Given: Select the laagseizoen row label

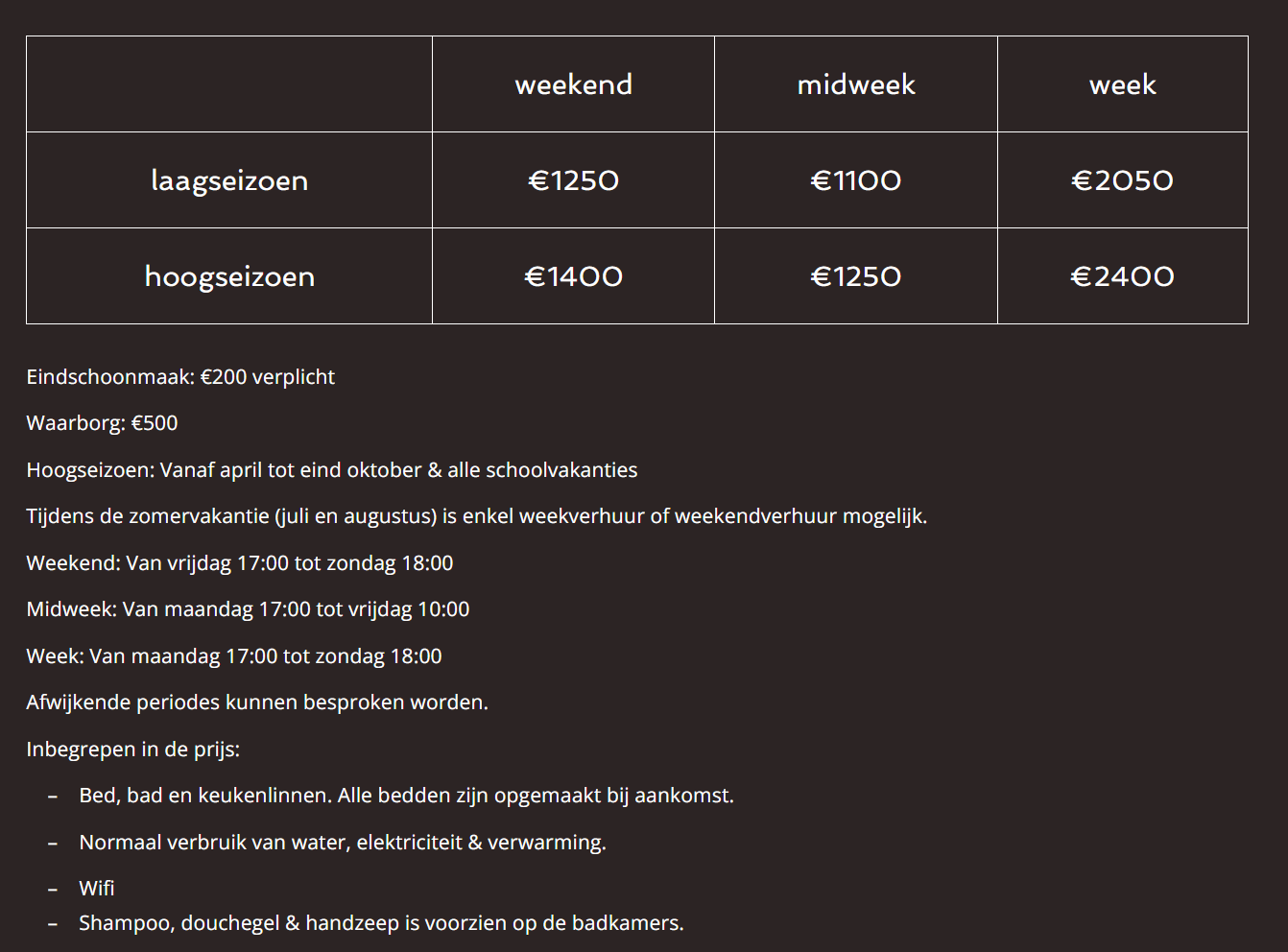Looking at the screenshot, I should click(229, 180).
